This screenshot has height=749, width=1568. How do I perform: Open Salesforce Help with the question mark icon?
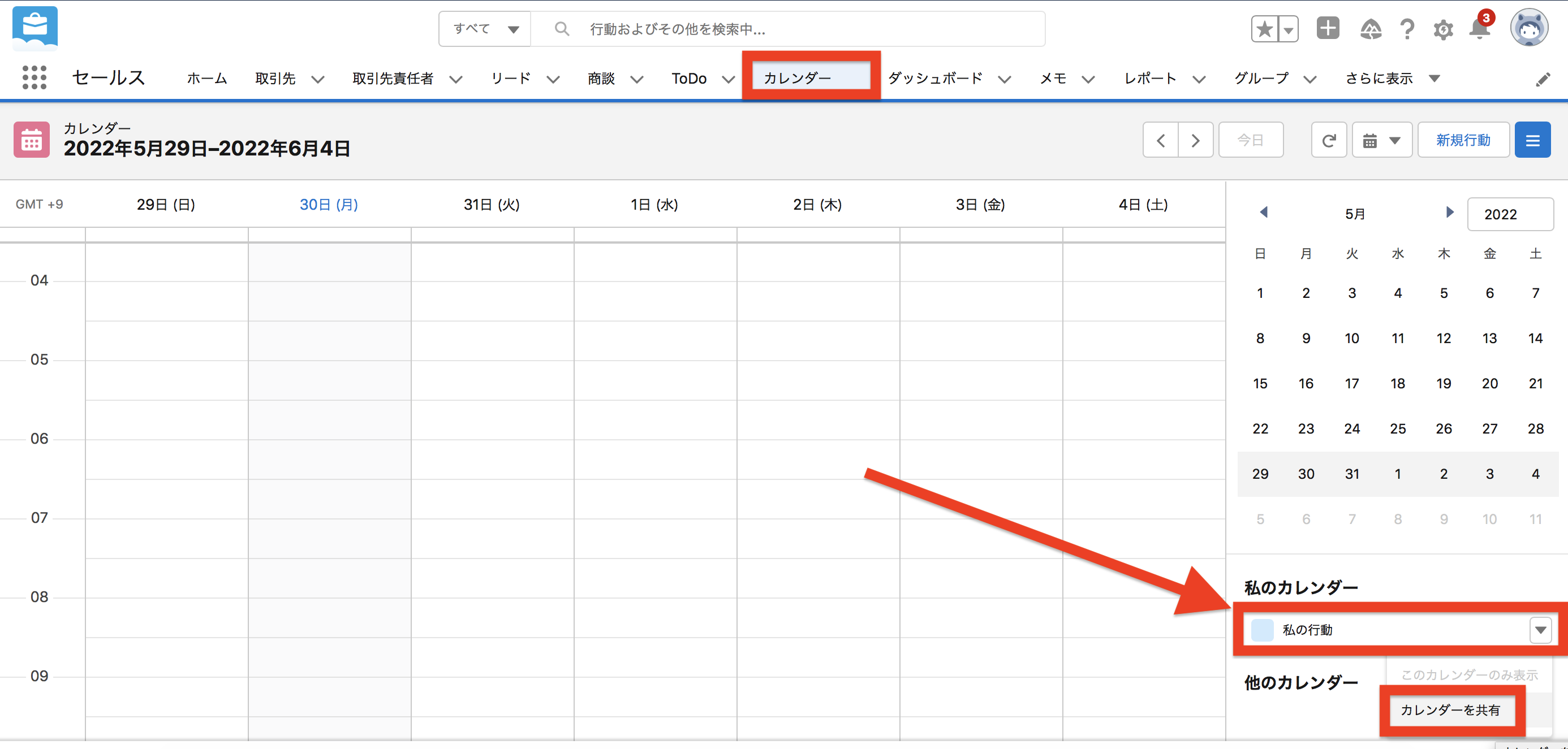[x=1407, y=29]
